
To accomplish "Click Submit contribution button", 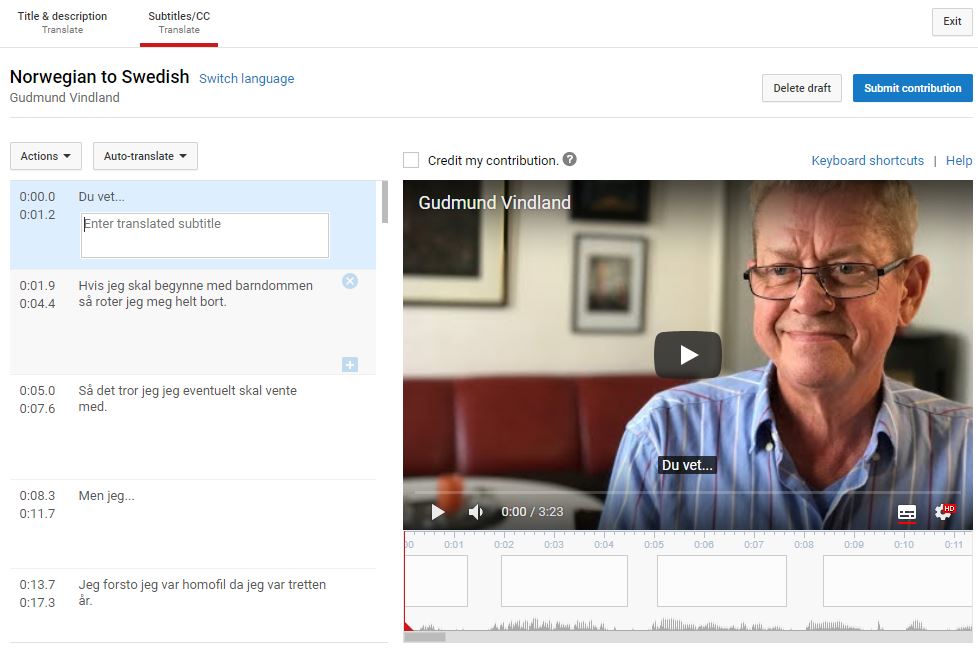I will tap(913, 88).
